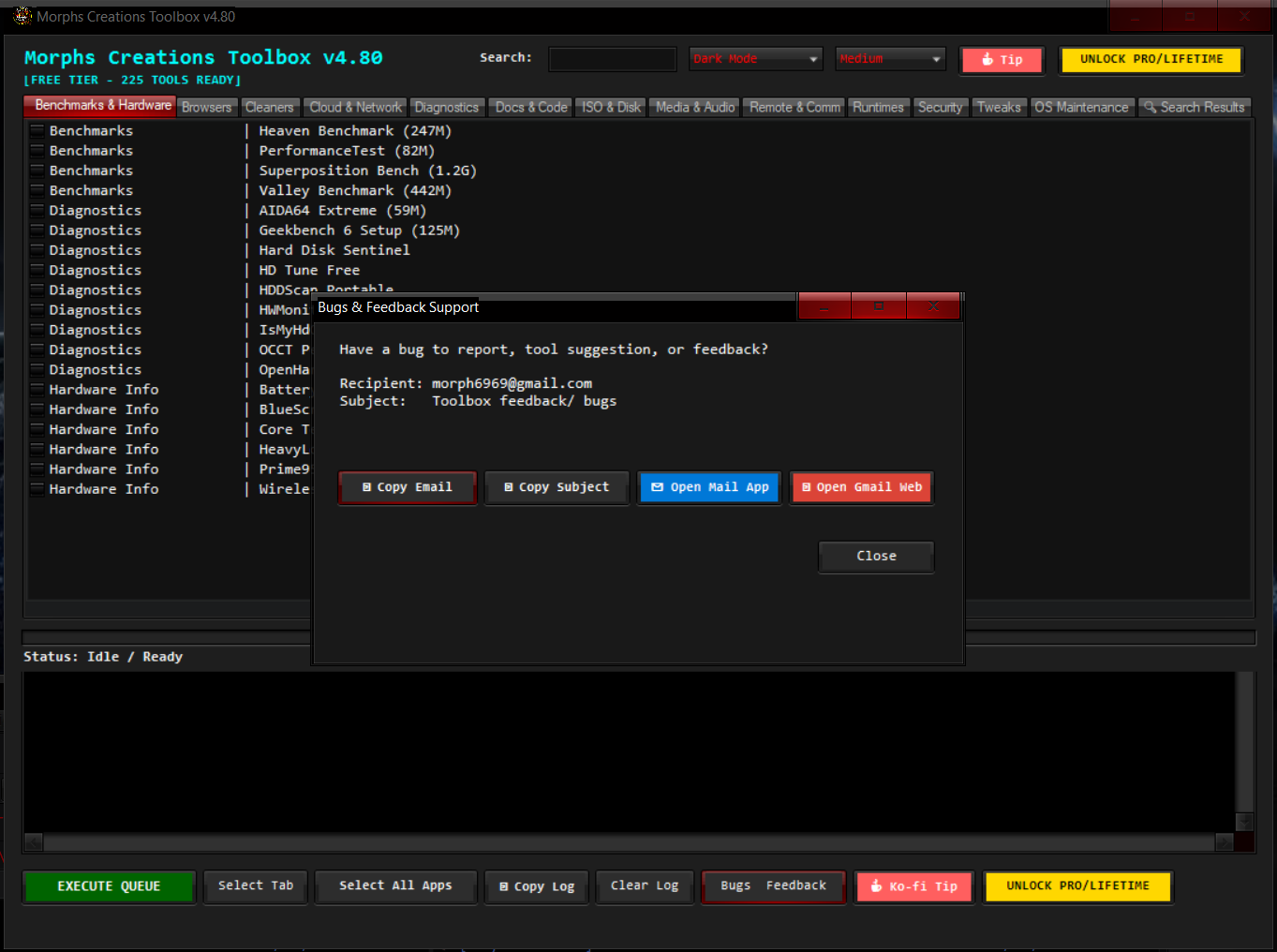Click the Status: Idle / Ready text
The image size is (1277, 952).
click(x=103, y=657)
